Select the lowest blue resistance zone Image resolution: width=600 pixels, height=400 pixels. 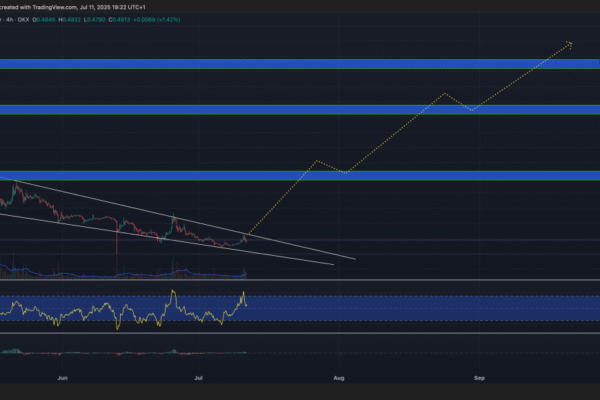(x=300, y=174)
